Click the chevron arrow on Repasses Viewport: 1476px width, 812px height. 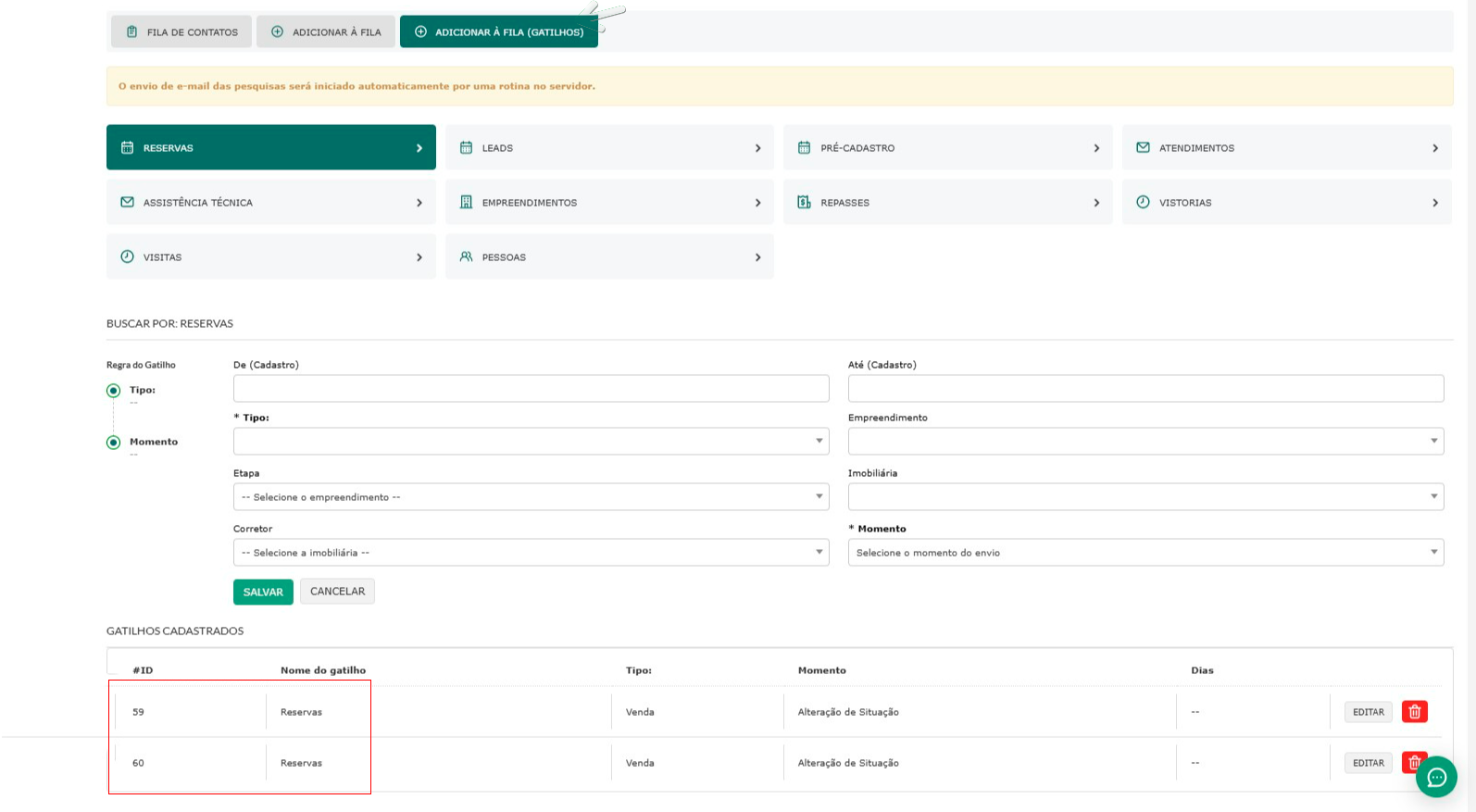point(1096,203)
